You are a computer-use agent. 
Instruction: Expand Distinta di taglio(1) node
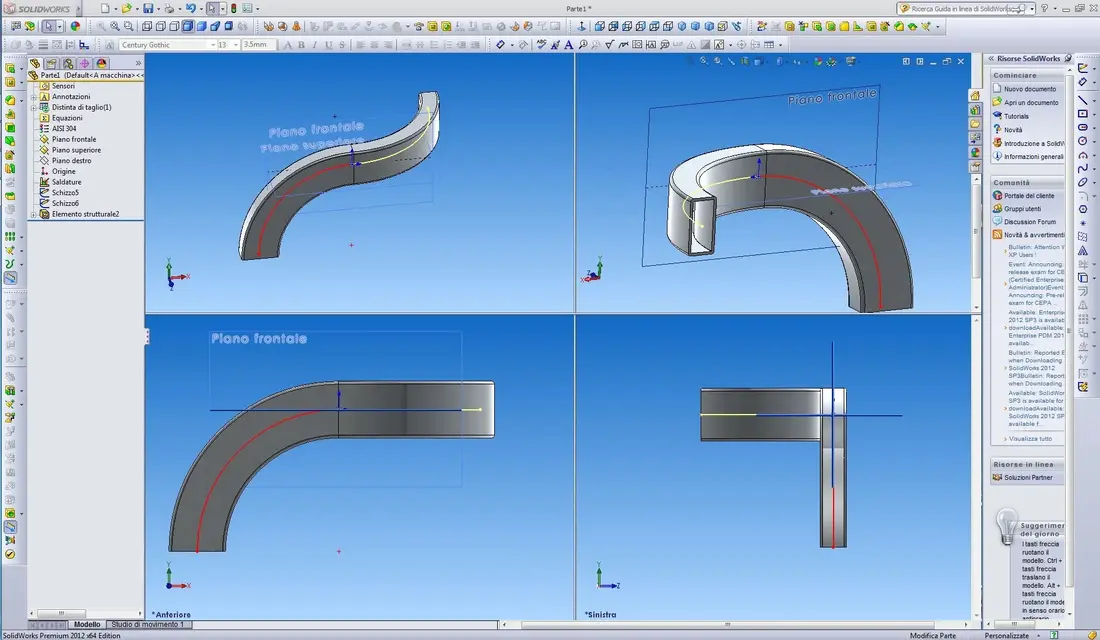[x=33, y=107]
